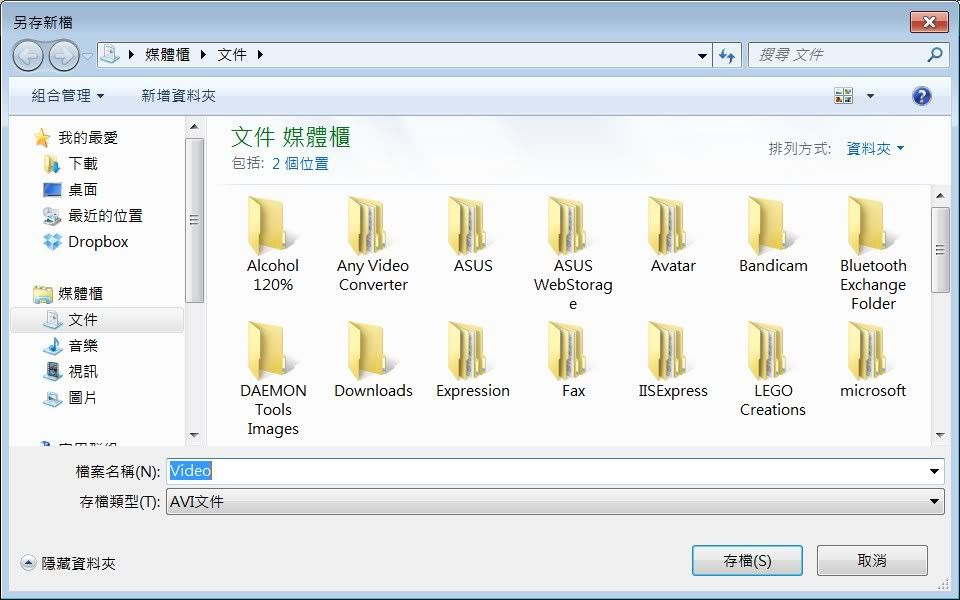Select the DAEMON Tools Images folder
960x600 pixels.
(x=272, y=380)
